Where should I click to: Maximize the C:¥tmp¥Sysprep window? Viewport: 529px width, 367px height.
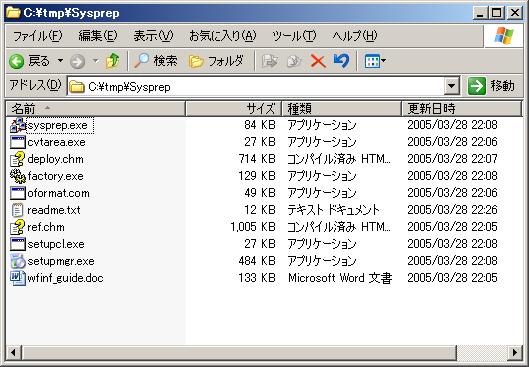click(497, 13)
